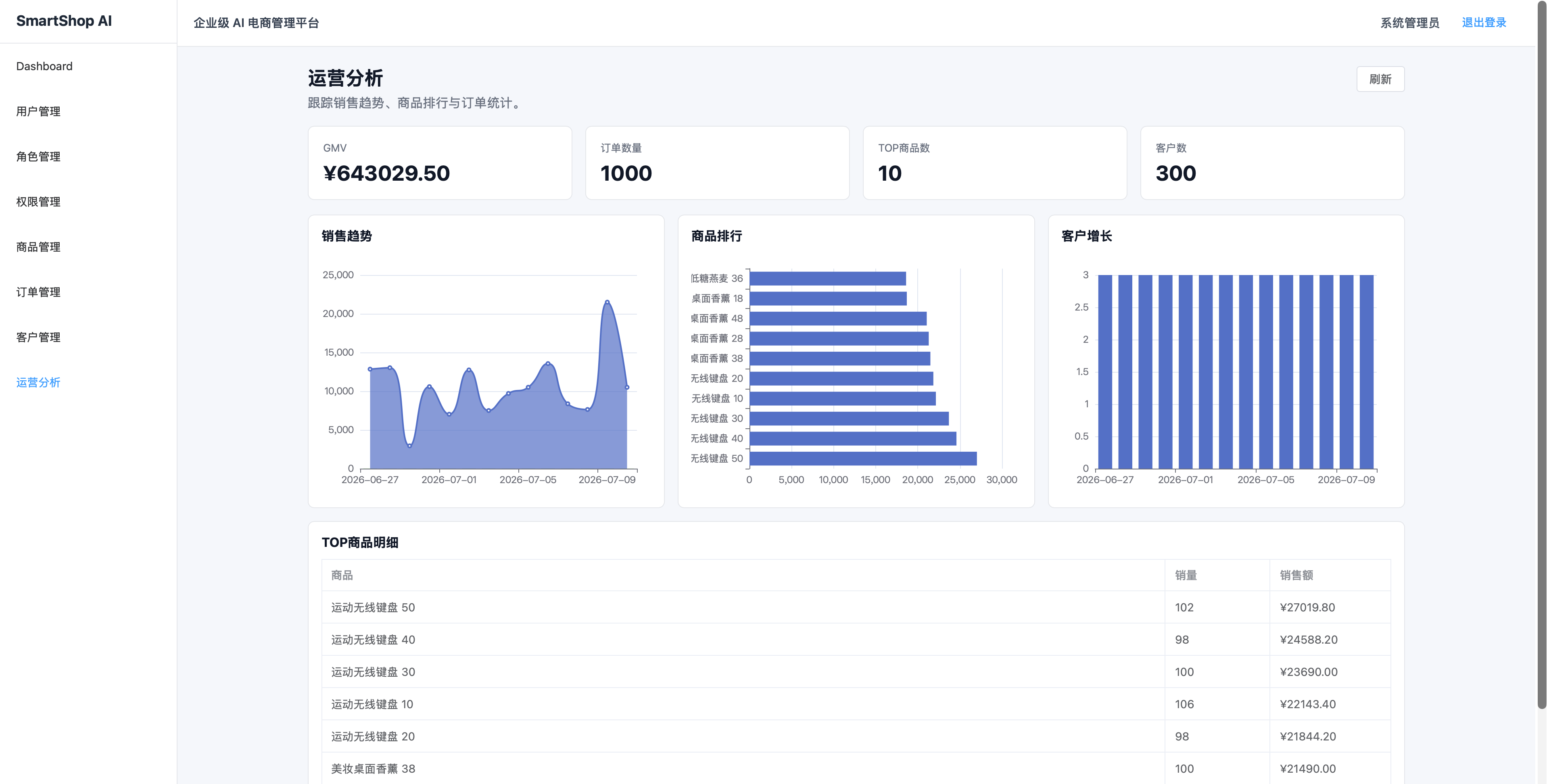
Task: Click the 低糖燕麦 36 bar in ranking chart
Action: pos(827,278)
